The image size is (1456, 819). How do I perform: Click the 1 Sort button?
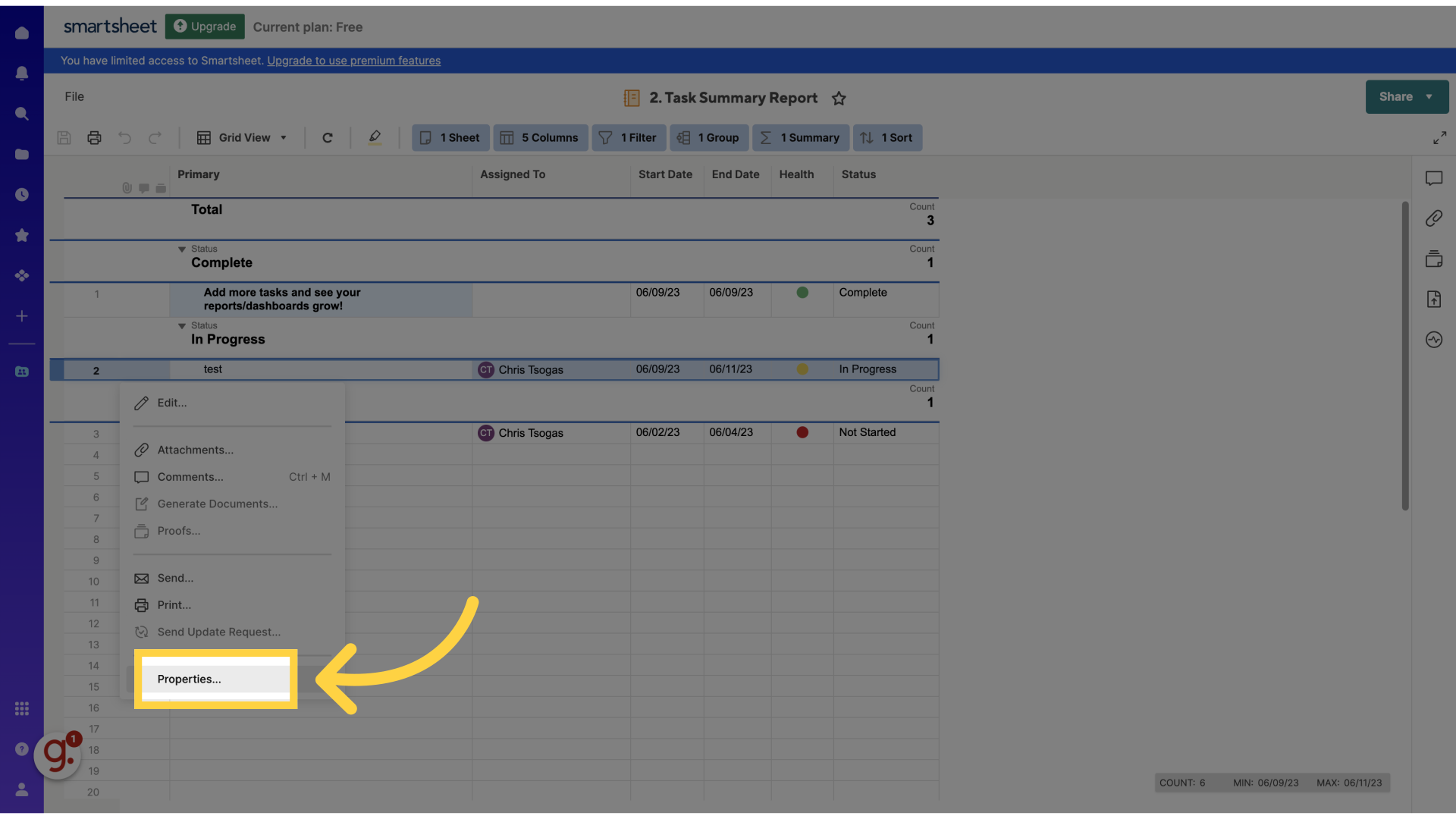coord(887,137)
